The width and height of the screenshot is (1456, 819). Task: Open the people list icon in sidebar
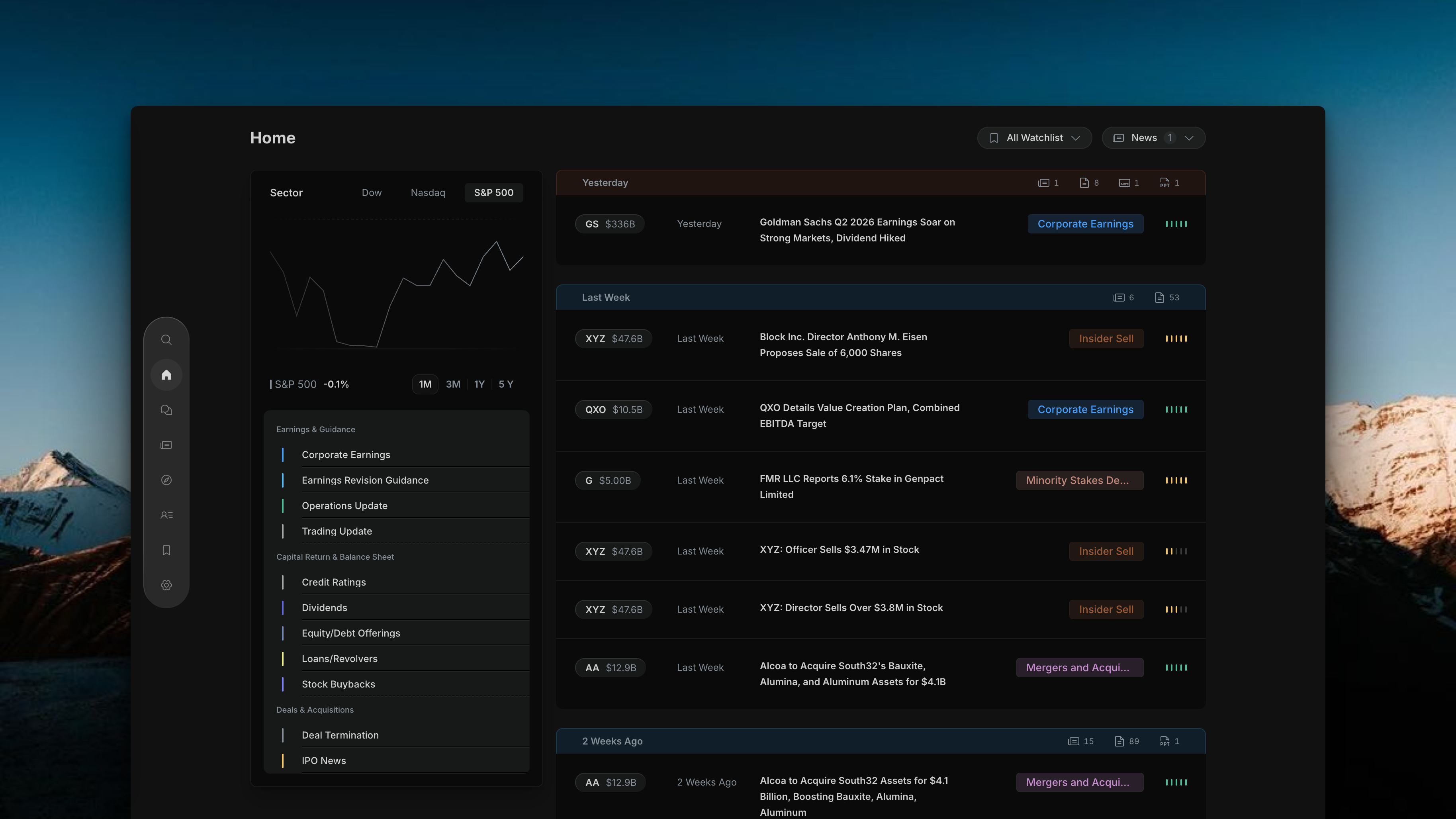(166, 515)
